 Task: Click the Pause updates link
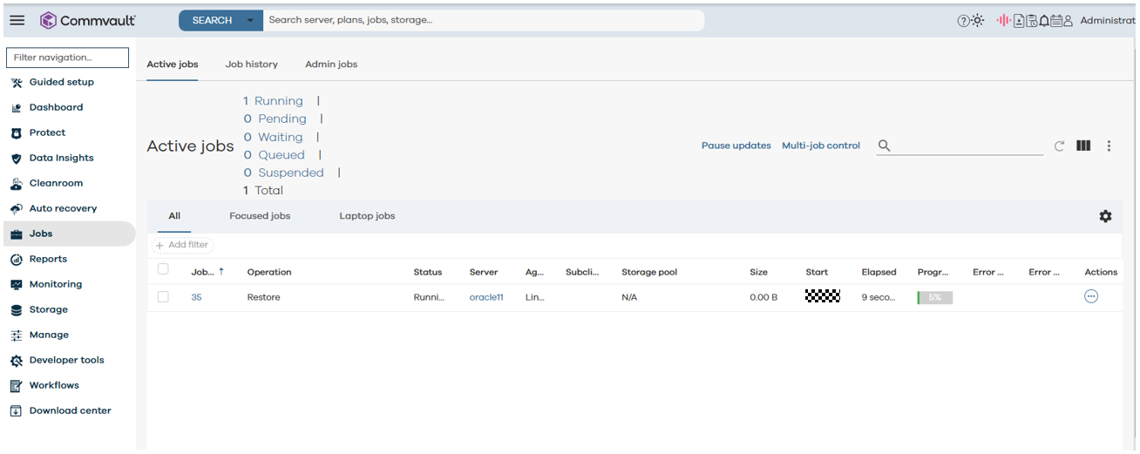coord(736,146)
